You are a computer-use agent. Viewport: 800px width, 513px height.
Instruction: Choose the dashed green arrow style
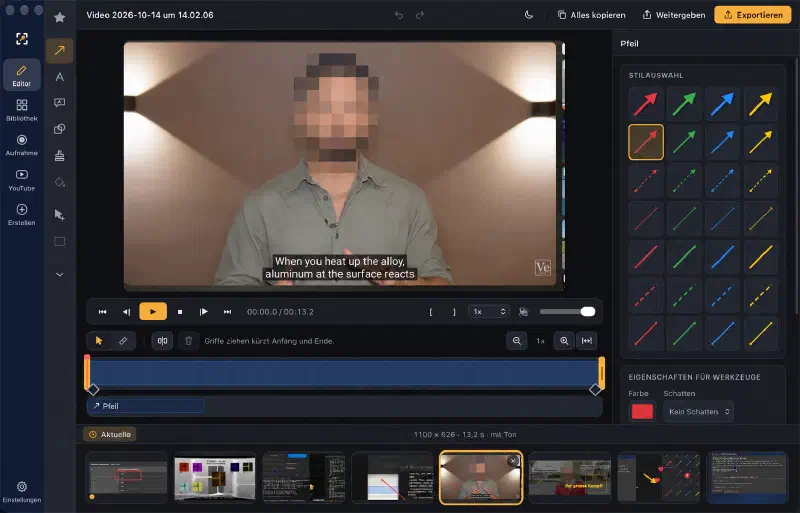684,180
